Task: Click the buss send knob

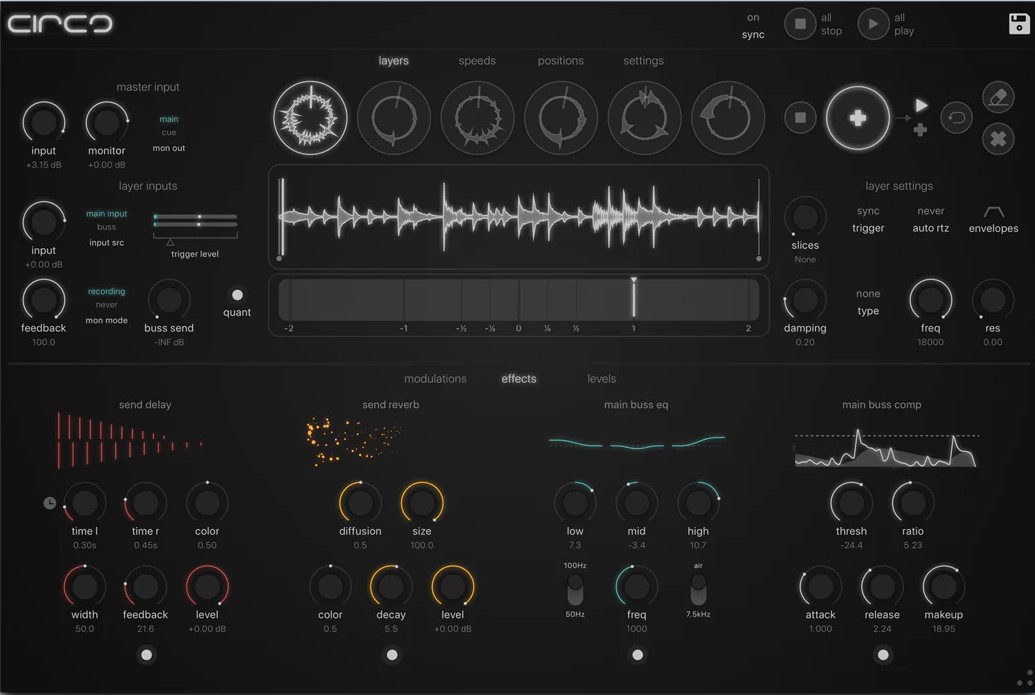Action: pyautogui.click(x=169, y=300)
